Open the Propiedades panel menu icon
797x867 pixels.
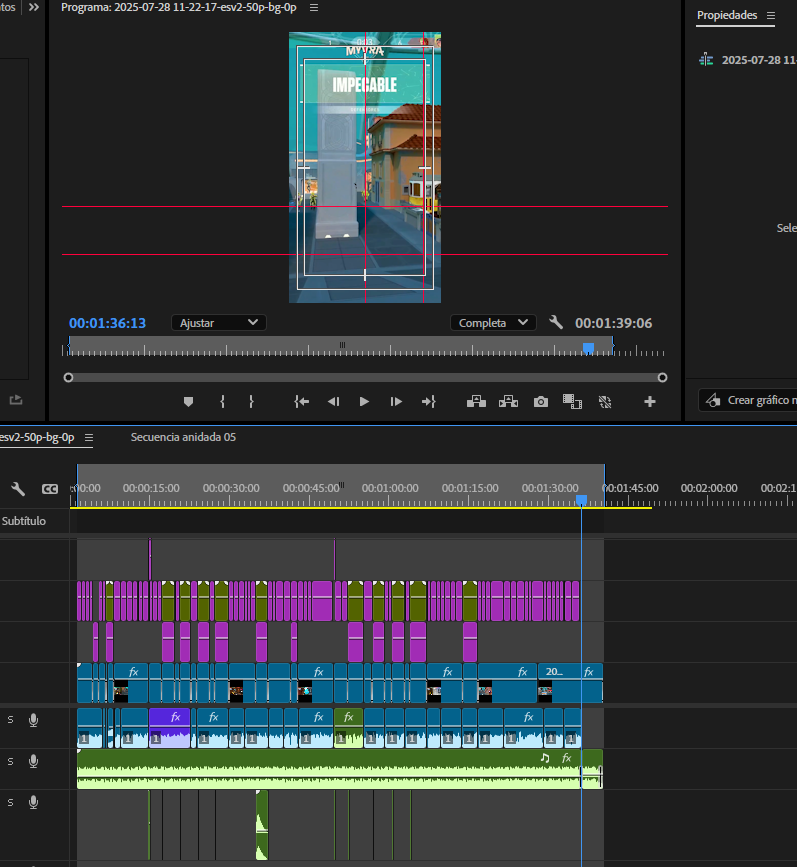[x=771, y=15]
